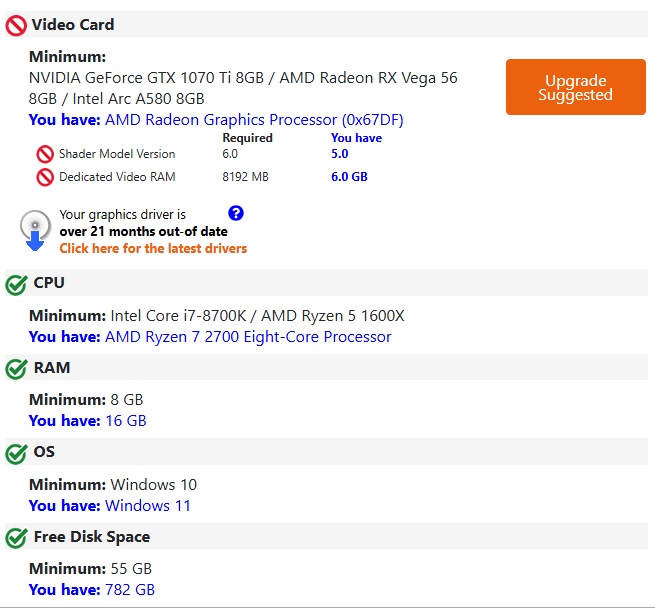This screenshot has height=608, width=655.
Task: Click the green check beside Free Disk Space
Action: pos(16,538)
